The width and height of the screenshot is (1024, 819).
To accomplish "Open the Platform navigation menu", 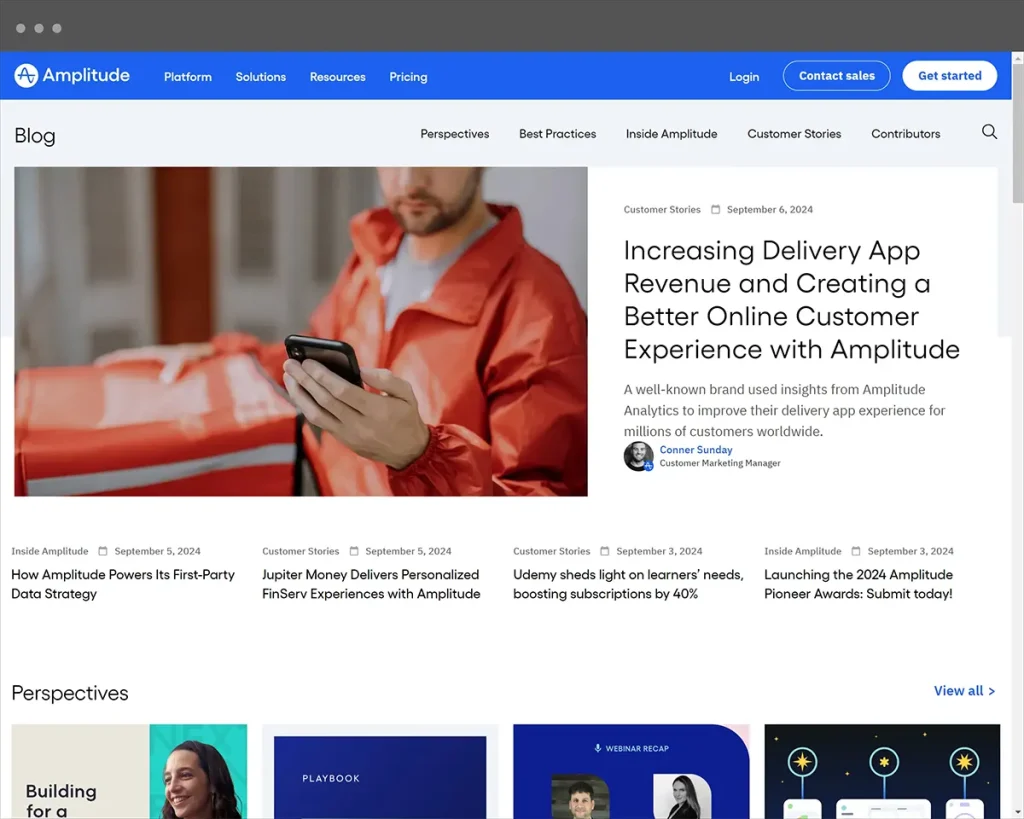I will tap(188, 77).
